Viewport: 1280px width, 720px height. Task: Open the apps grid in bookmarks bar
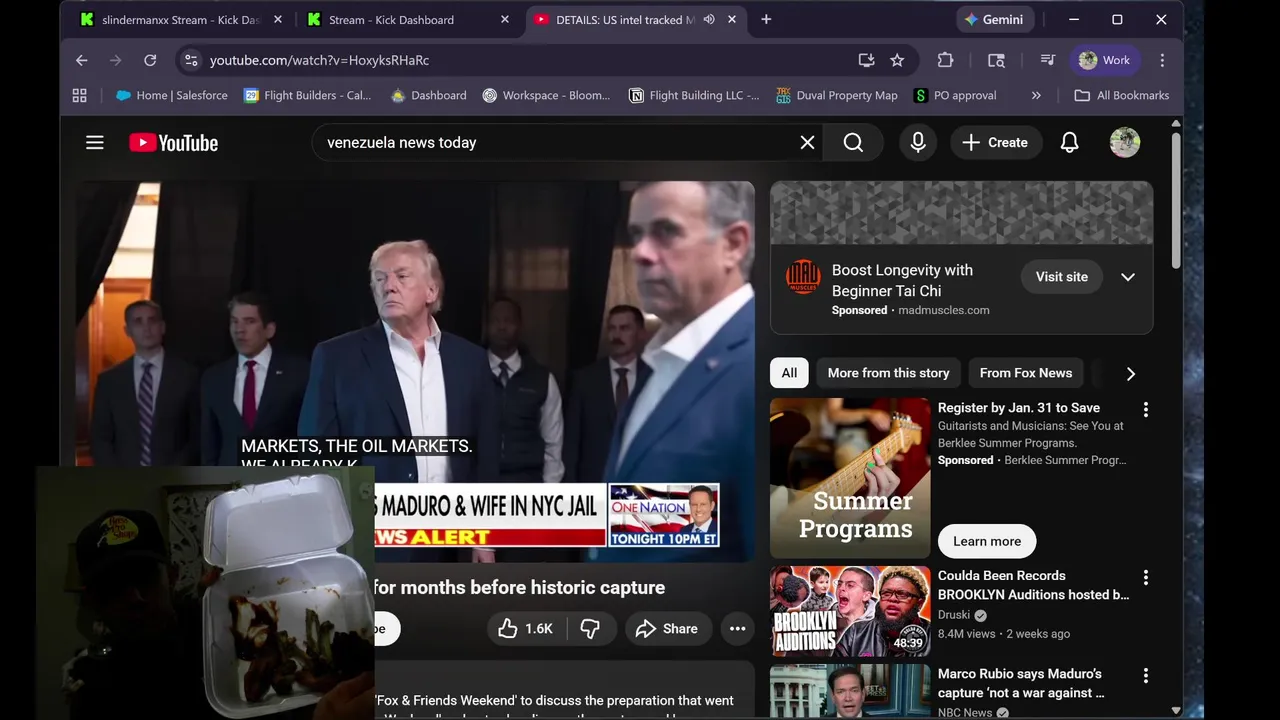80,95
